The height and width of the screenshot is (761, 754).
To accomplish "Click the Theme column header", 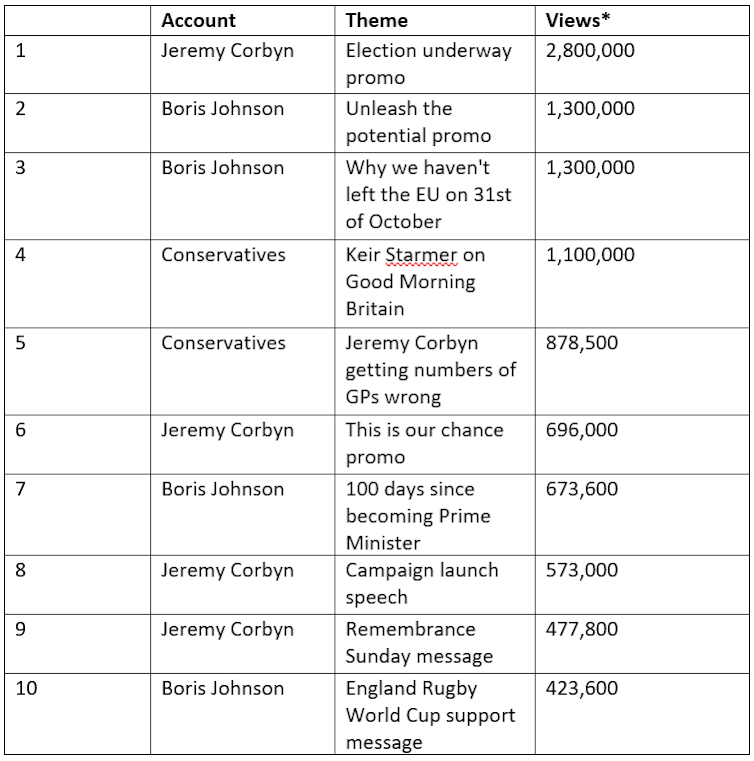I will click(x=377, y=20).
